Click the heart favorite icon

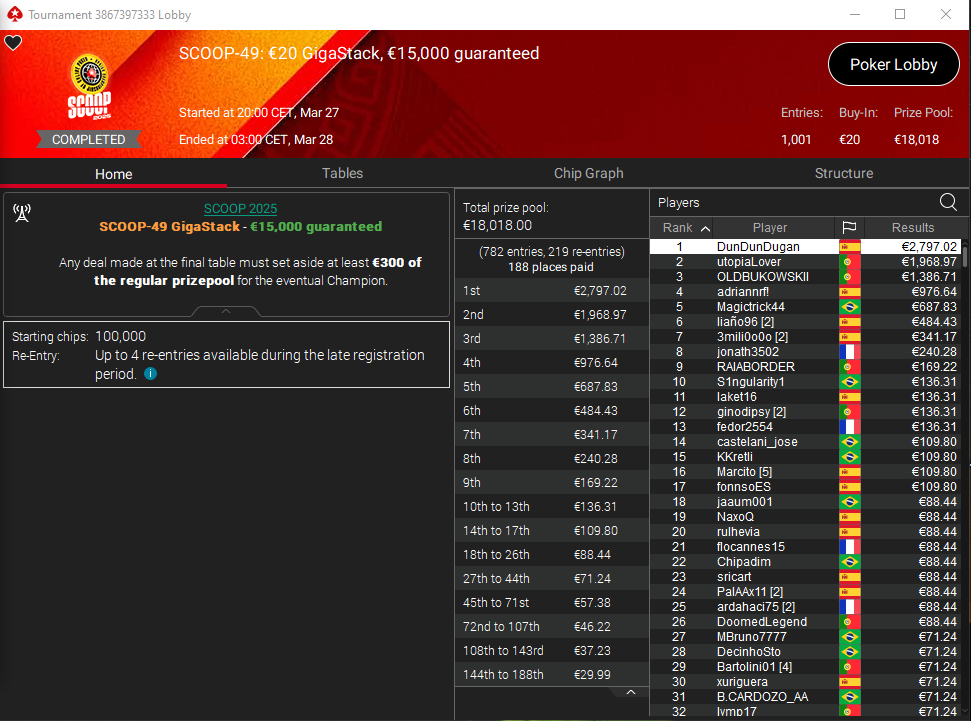pos(13,43)
